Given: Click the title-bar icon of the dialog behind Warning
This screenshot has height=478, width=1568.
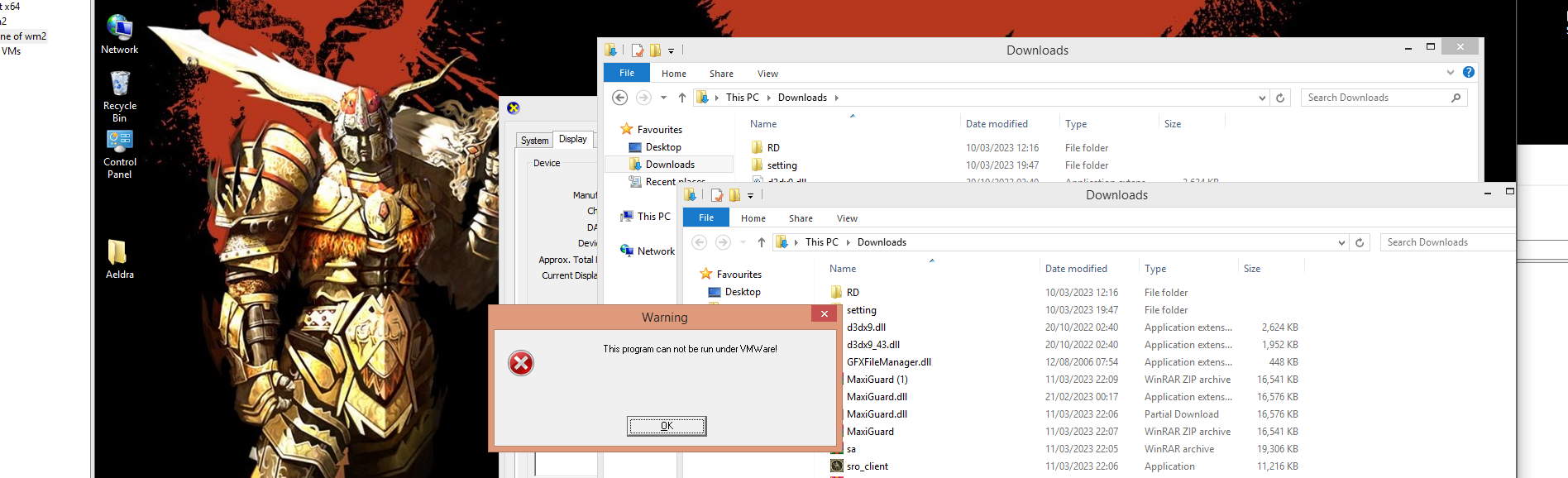Looking at the screenshot, I should (x=514, y=108).
